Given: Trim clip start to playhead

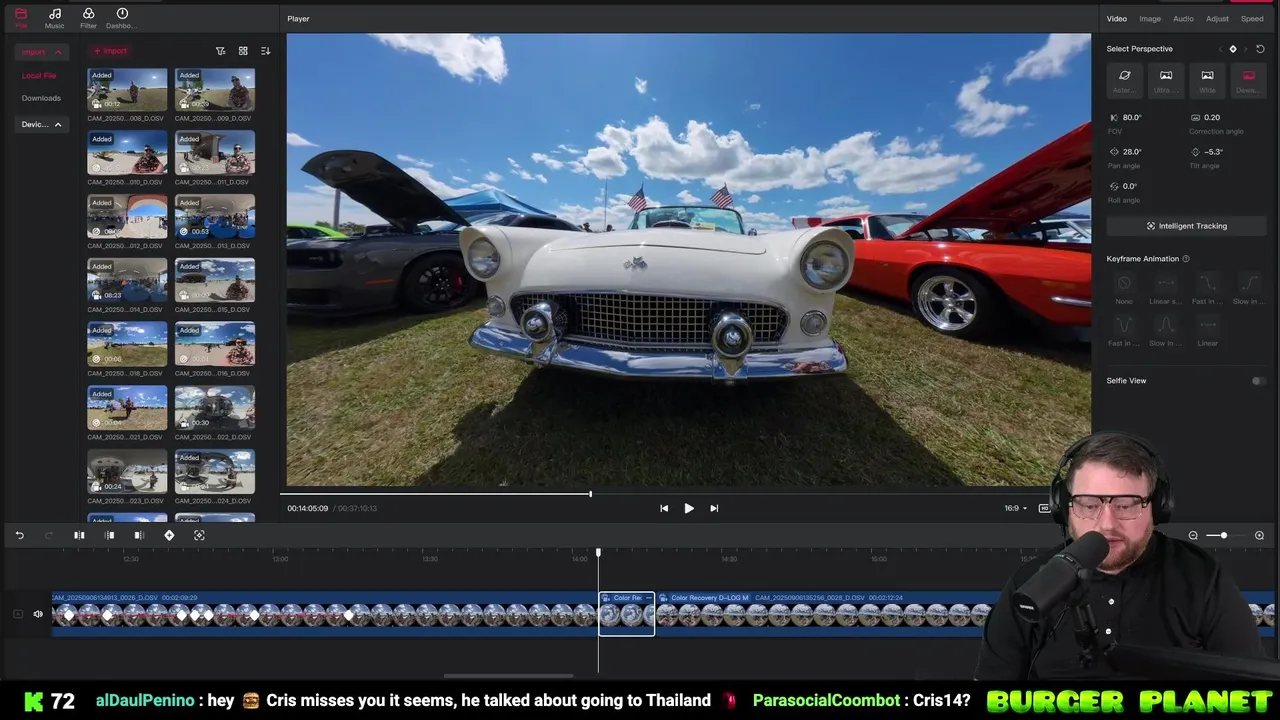Looking at the screenshot, I should click(x=110, y=535).
